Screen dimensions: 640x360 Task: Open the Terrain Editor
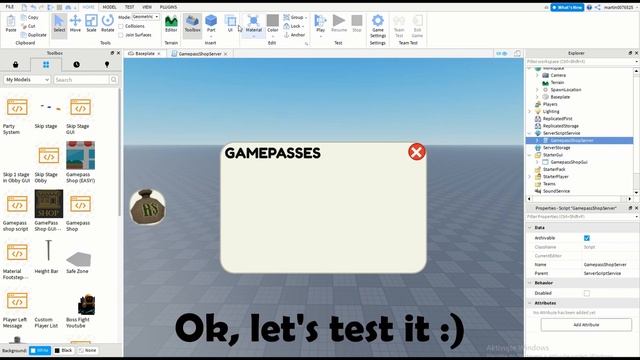point(171,24)
